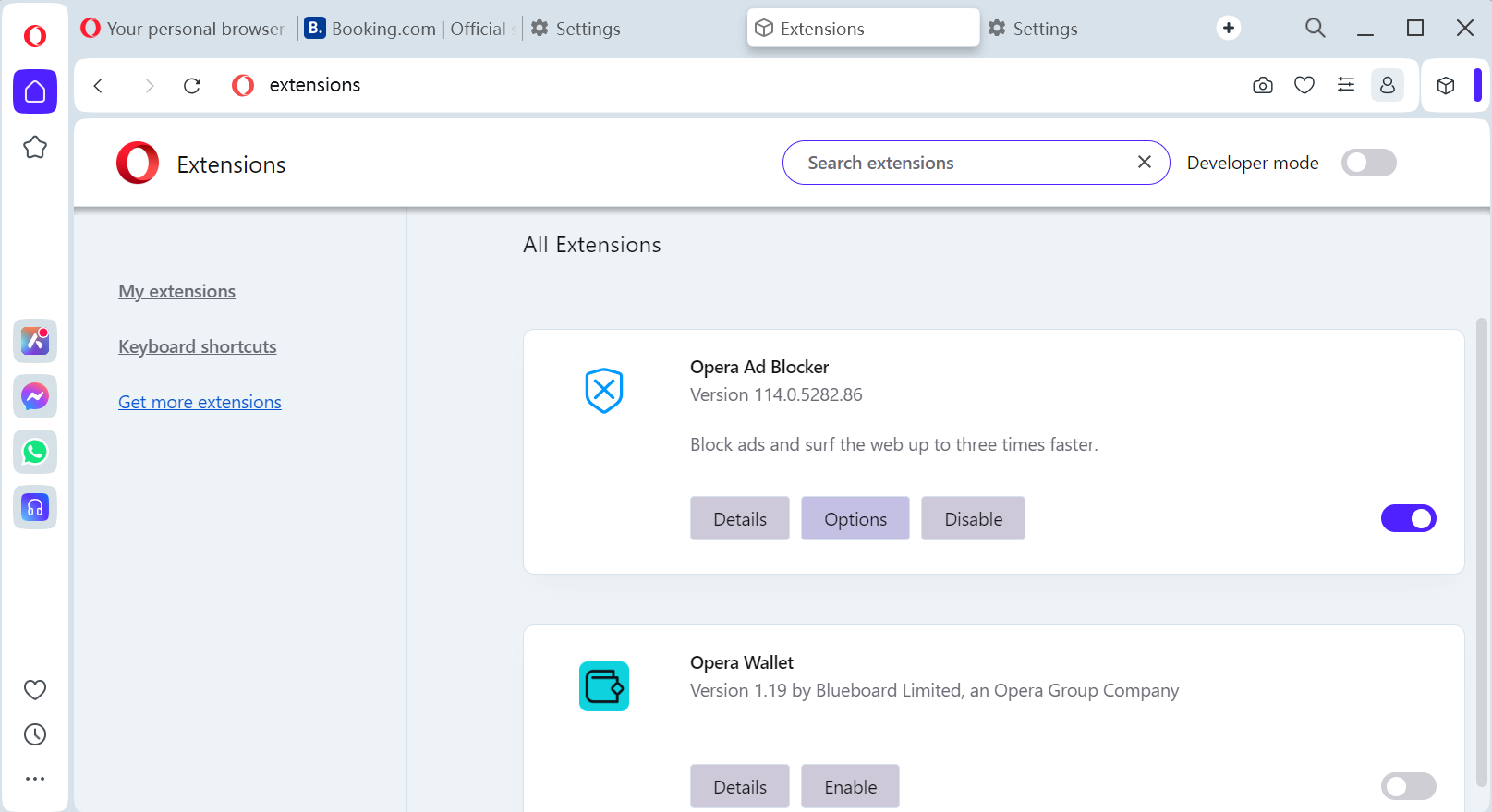
Task: Click the snapshot camera icon
Action: 1262,86
